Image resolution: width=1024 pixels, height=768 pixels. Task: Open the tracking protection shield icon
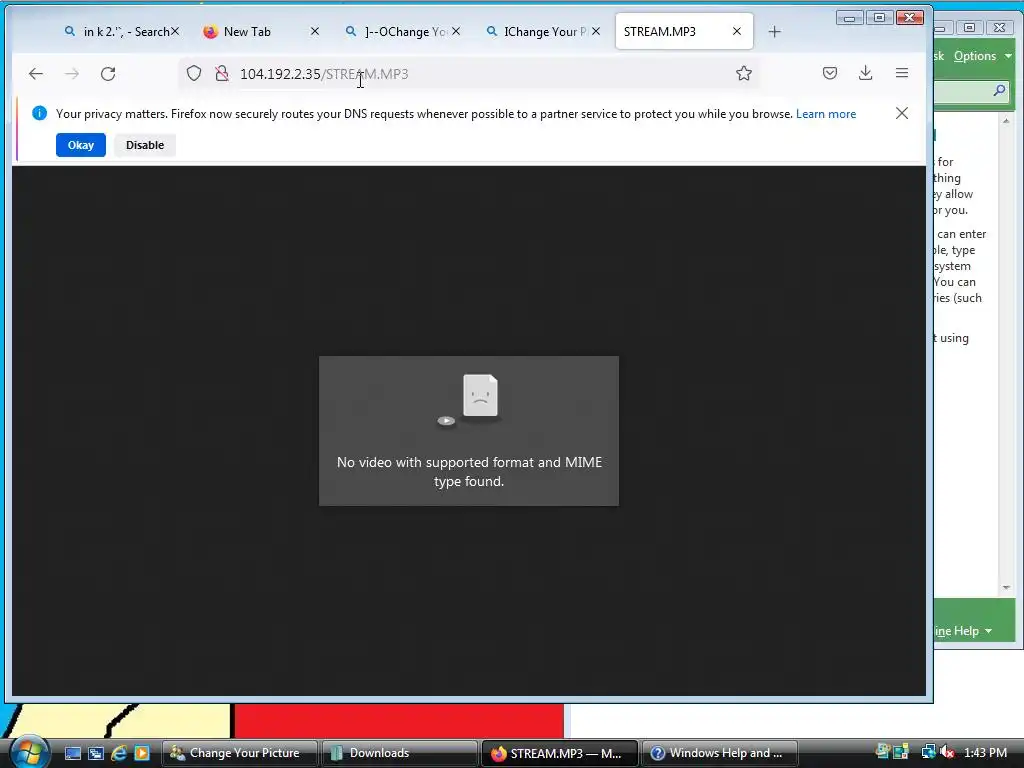pos(194,73)
